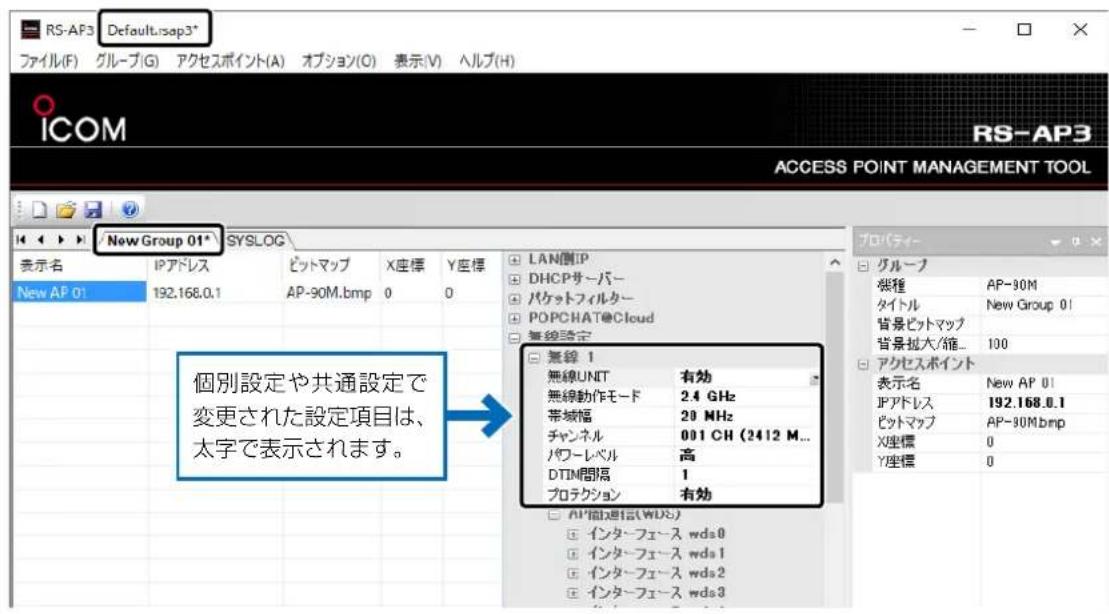The image size is (1109, 614).
Task: Select 無線動作モード 2.4 GHz value
Action: click(x=708, y=396)
